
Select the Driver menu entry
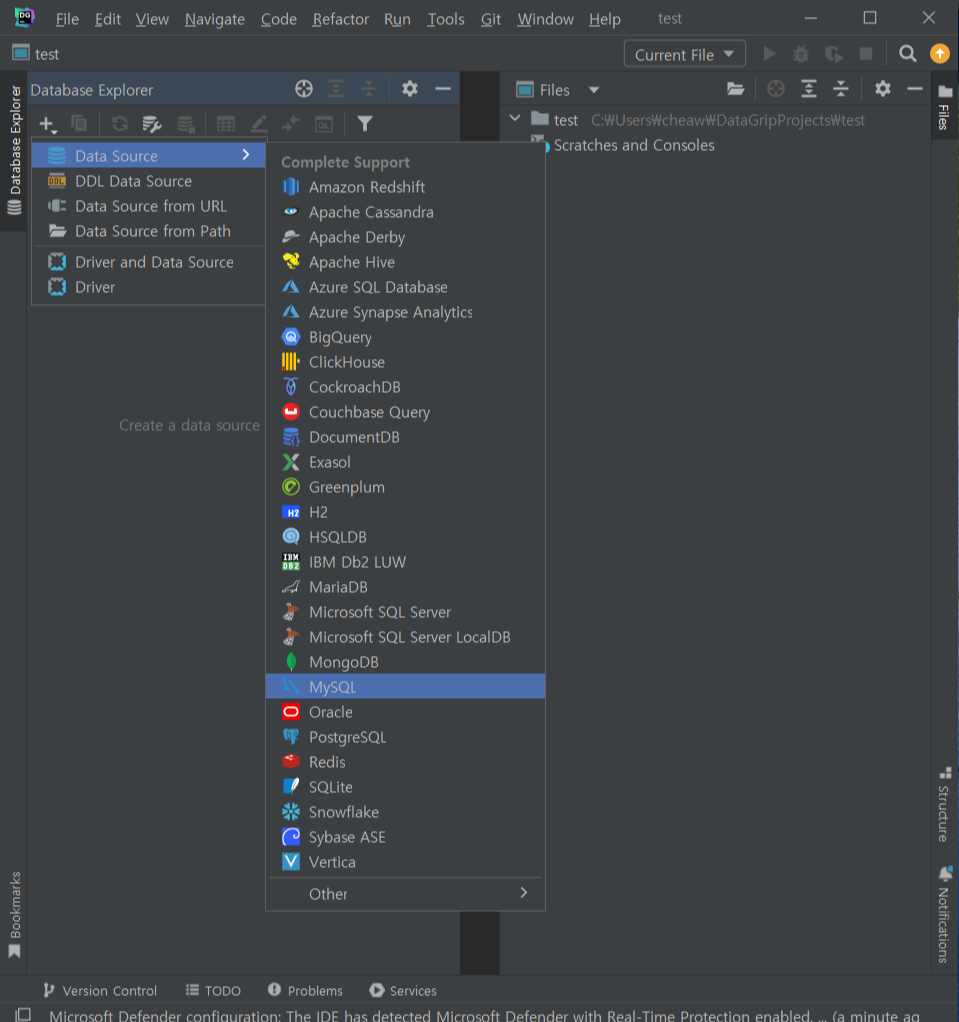149,287
